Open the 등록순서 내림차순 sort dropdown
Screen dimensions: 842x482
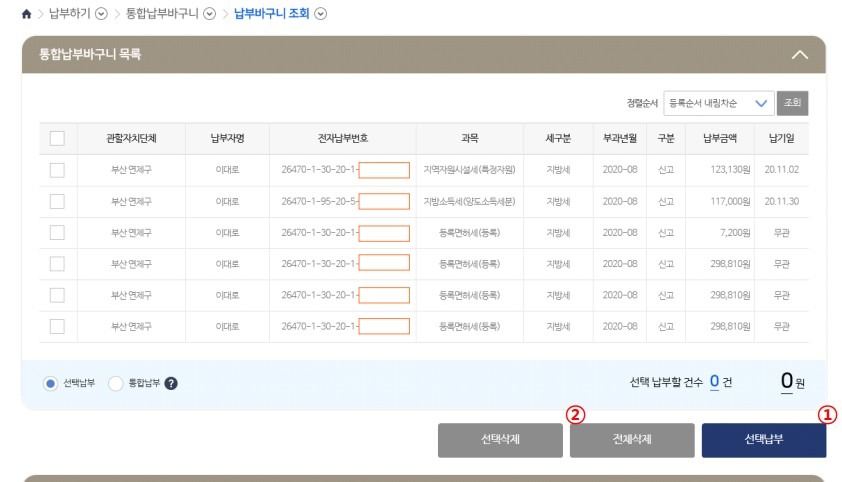(718, 103)
